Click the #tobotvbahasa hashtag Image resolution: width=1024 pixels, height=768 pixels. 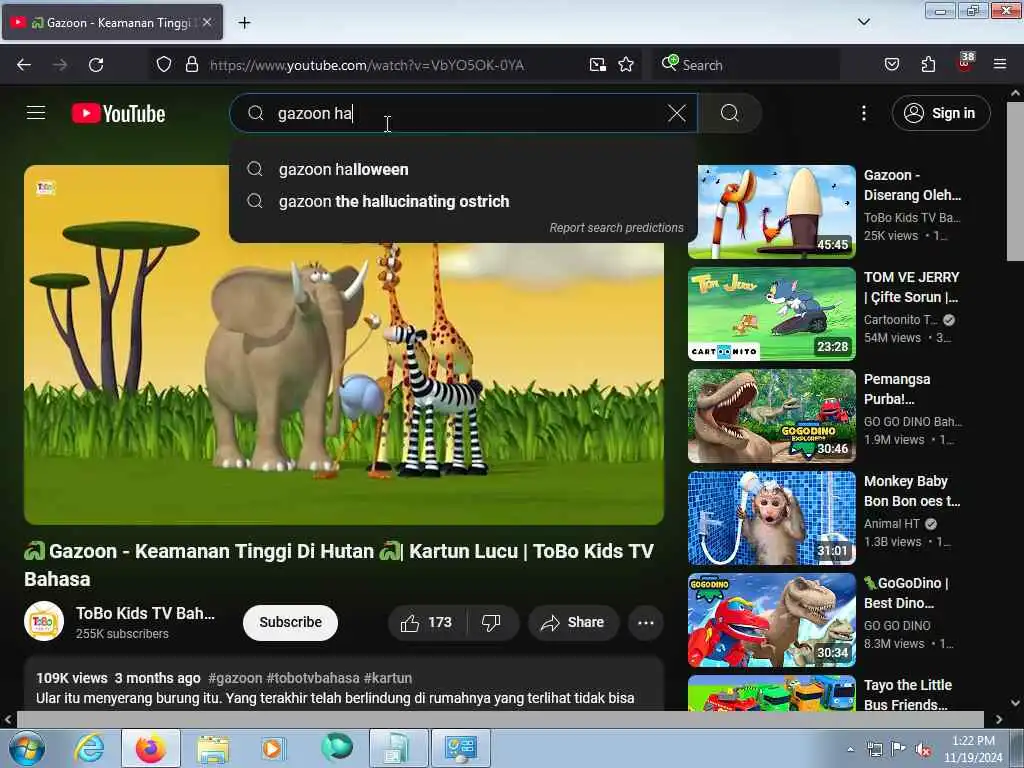pyautogui.click(x=312, y=679)
